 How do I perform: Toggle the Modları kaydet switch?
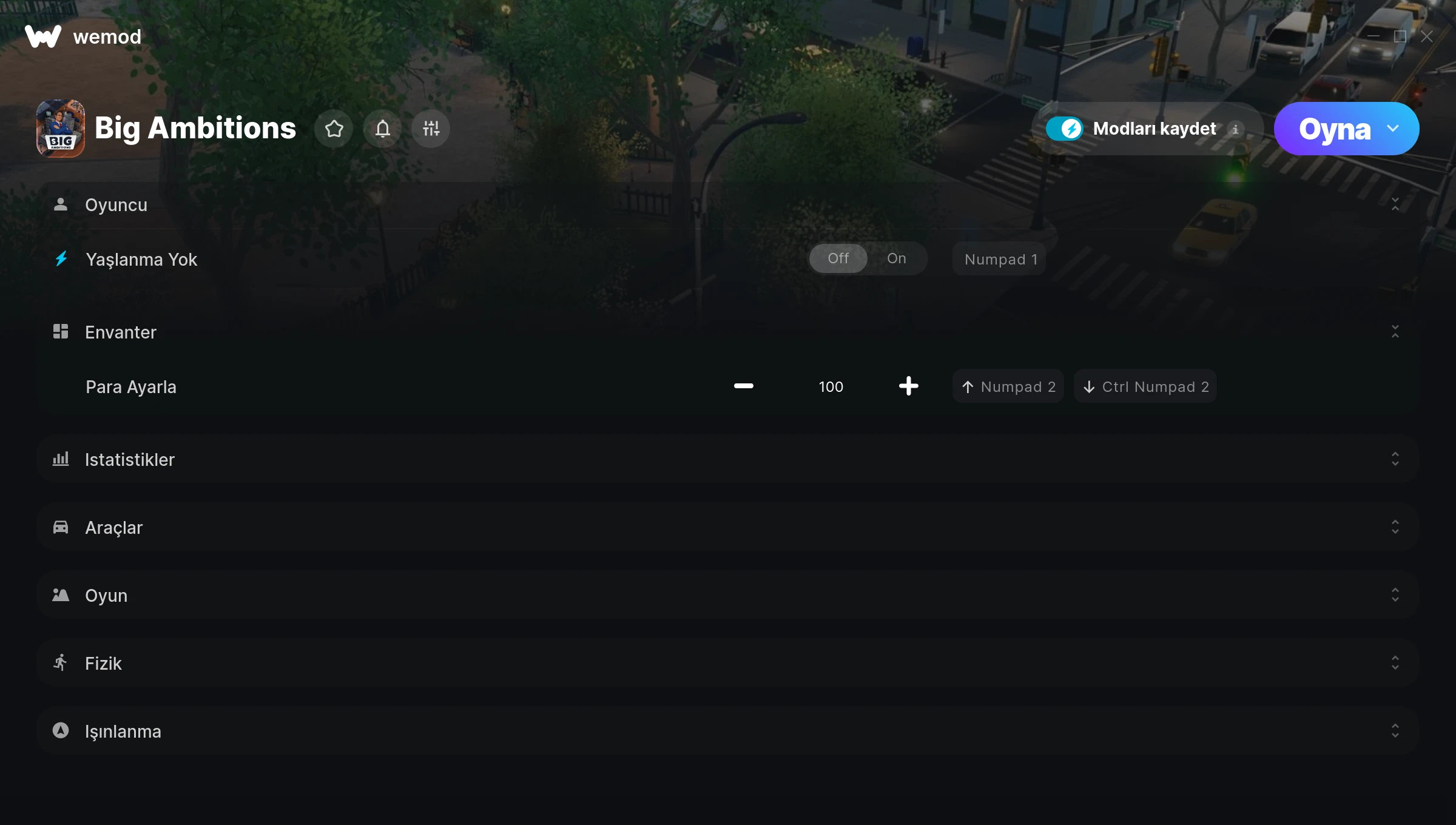tap(1065, 129)
